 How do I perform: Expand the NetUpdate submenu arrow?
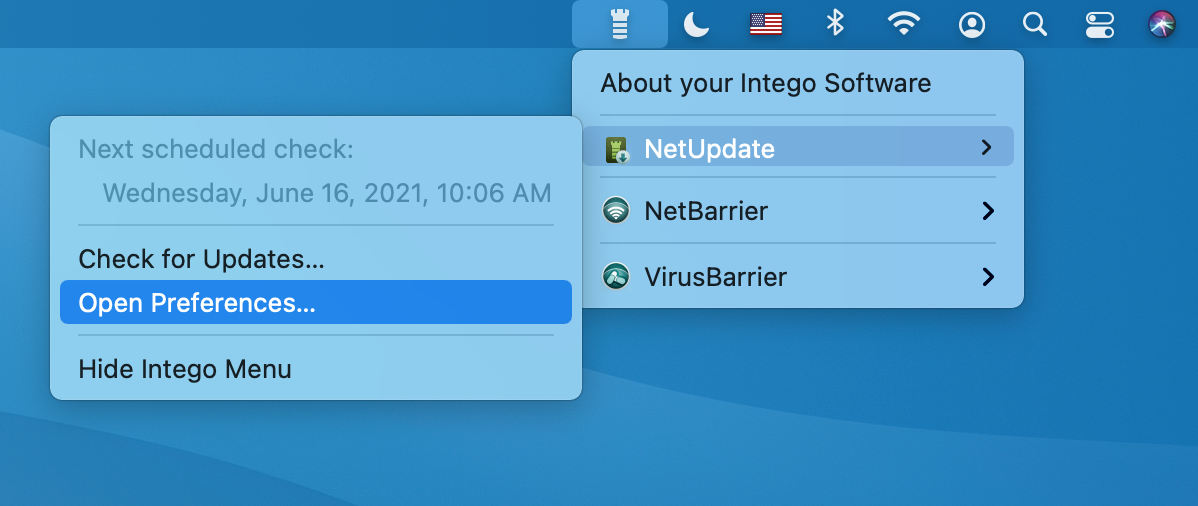[x=986, y=148]
